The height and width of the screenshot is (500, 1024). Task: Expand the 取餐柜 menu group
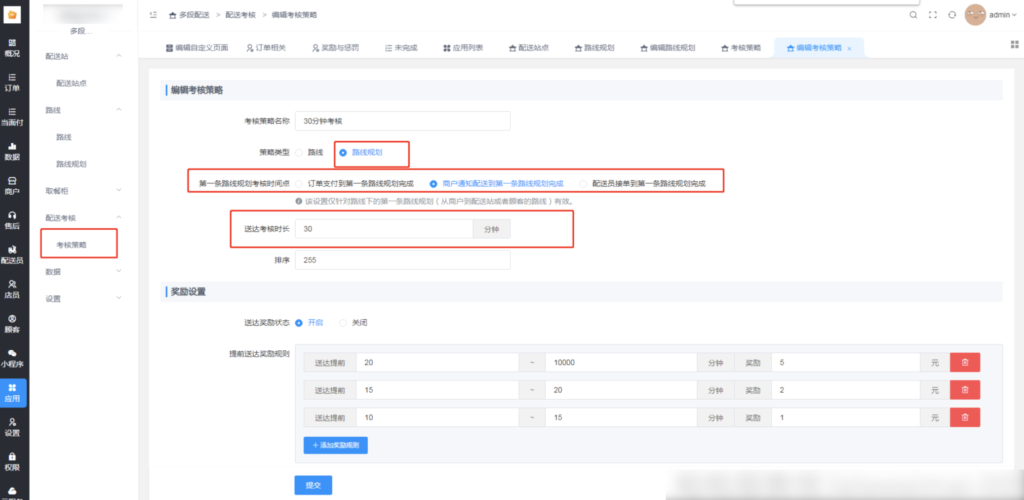tap(119, 190)
